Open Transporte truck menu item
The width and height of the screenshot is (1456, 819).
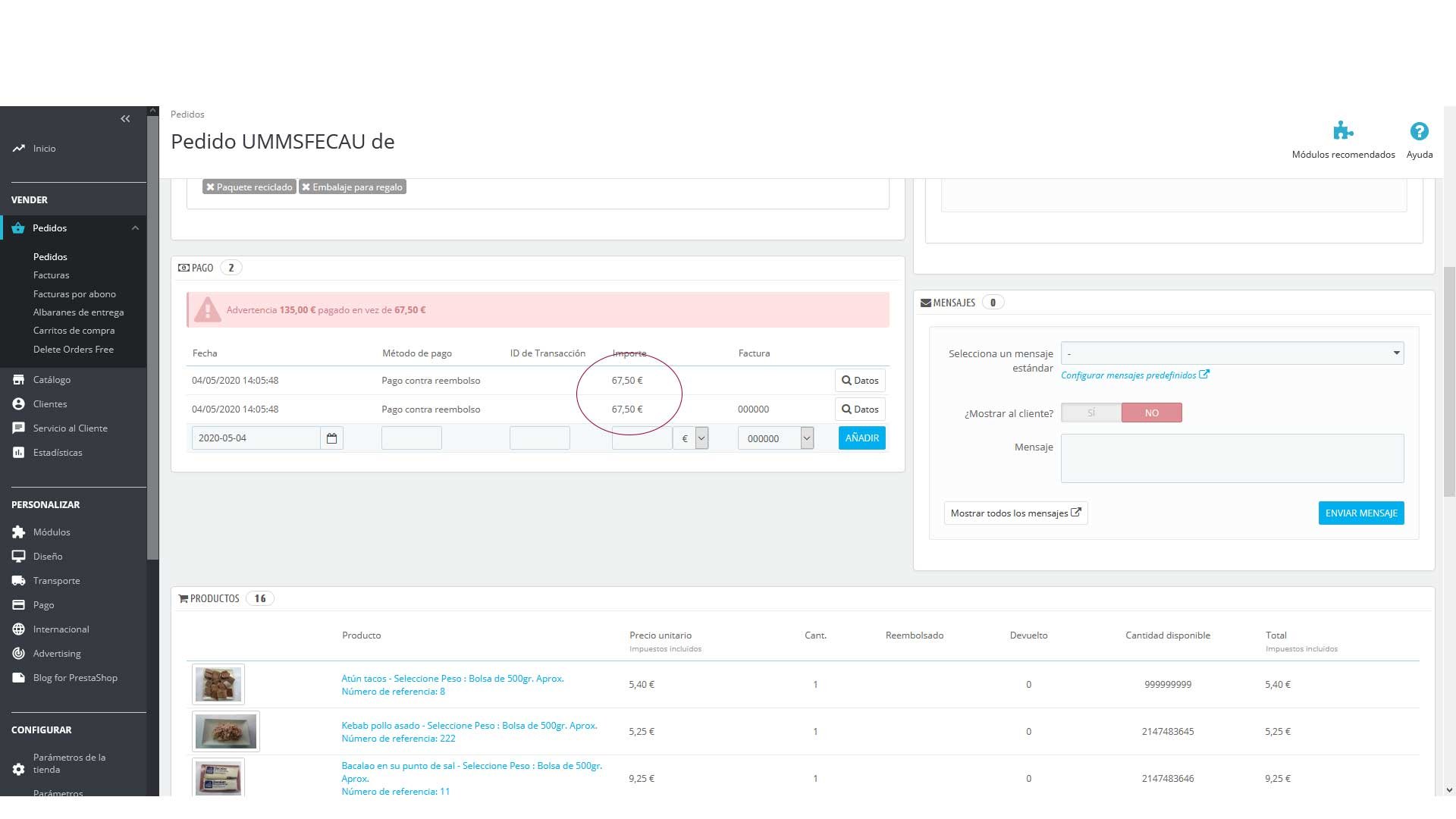[56, 580]
